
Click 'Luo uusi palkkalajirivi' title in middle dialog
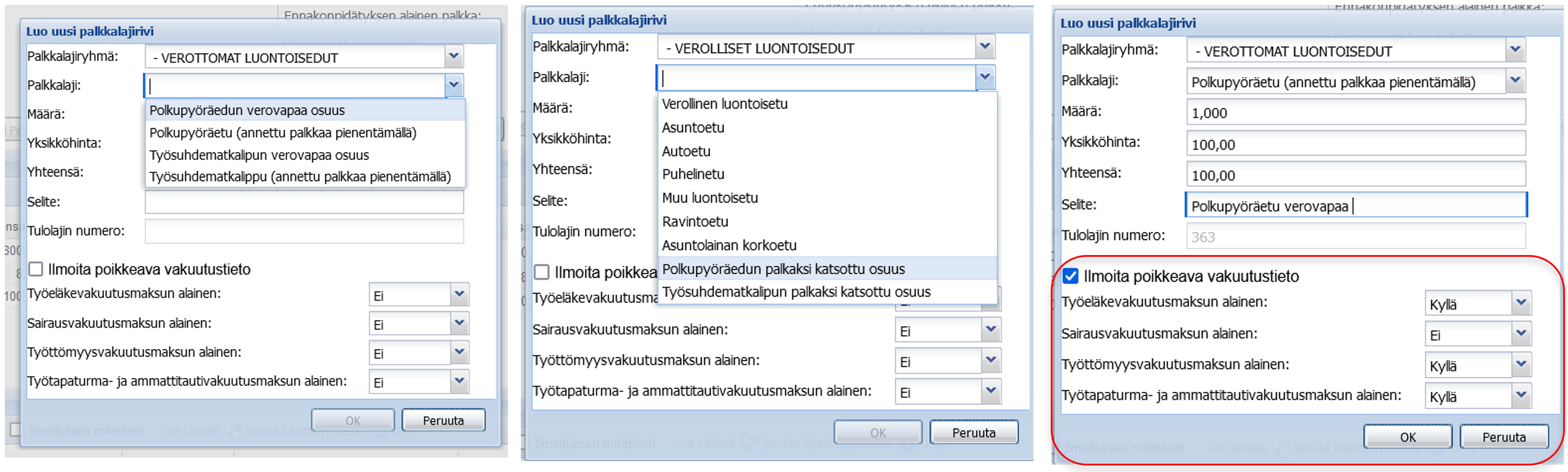click(x=599, y=20)
